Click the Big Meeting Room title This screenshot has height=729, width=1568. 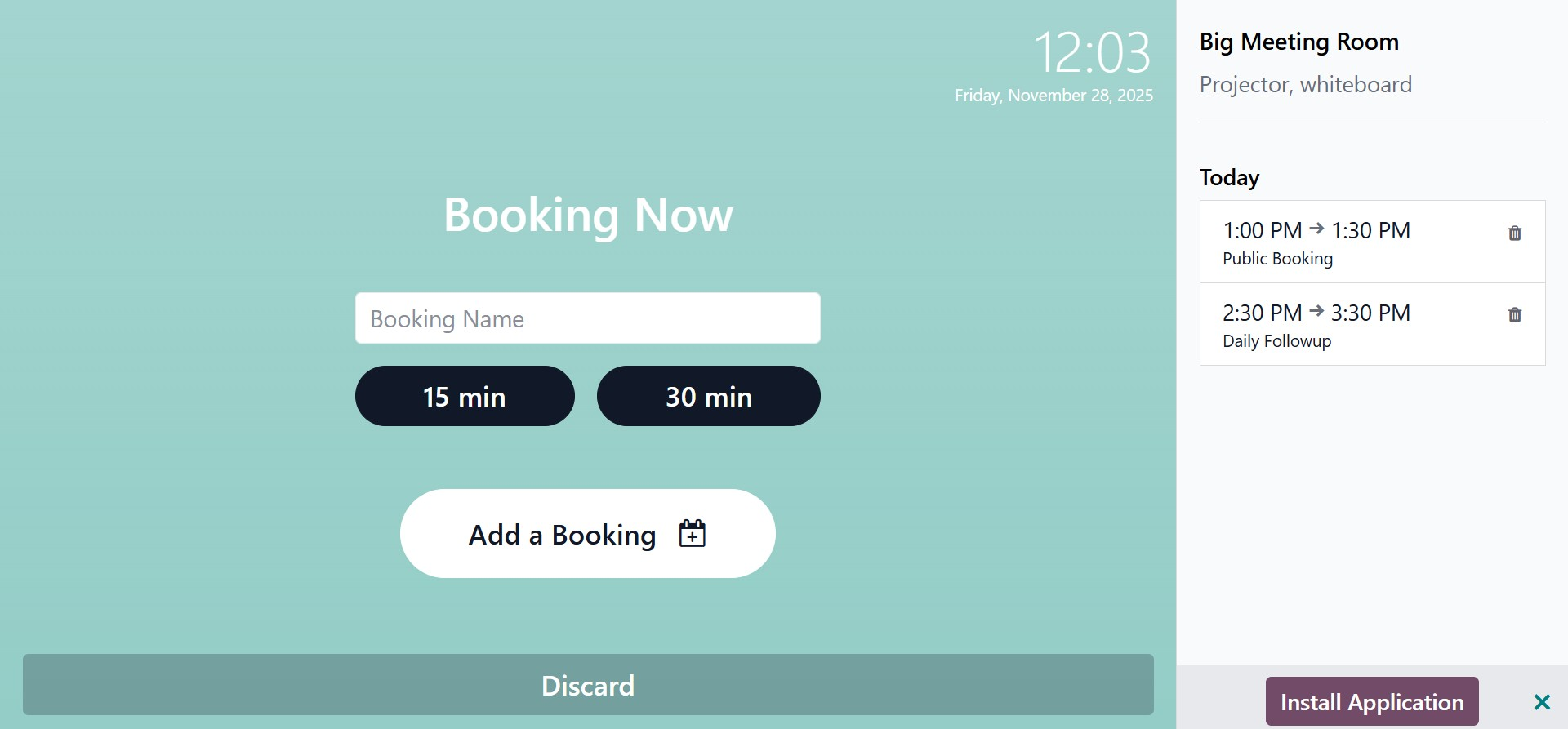tap(1298, 42)
